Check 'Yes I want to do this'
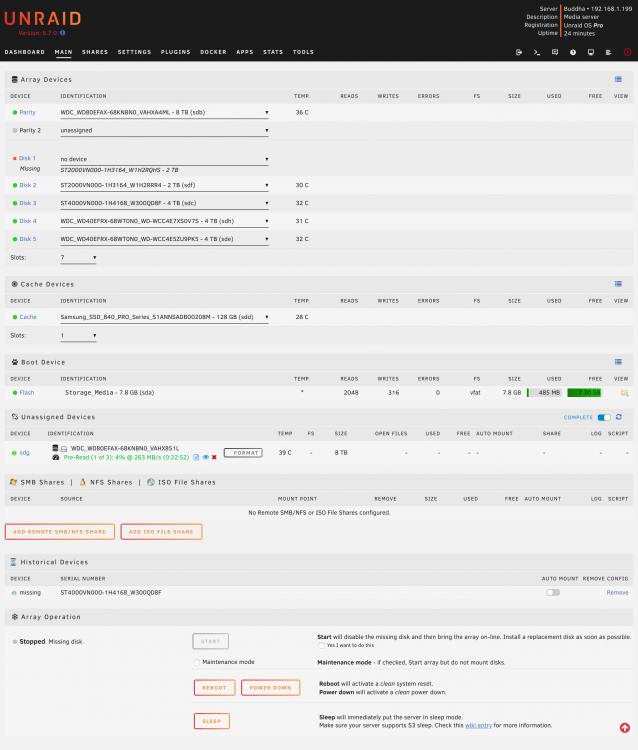Screen dimensions: 638x750 point(321,646)
